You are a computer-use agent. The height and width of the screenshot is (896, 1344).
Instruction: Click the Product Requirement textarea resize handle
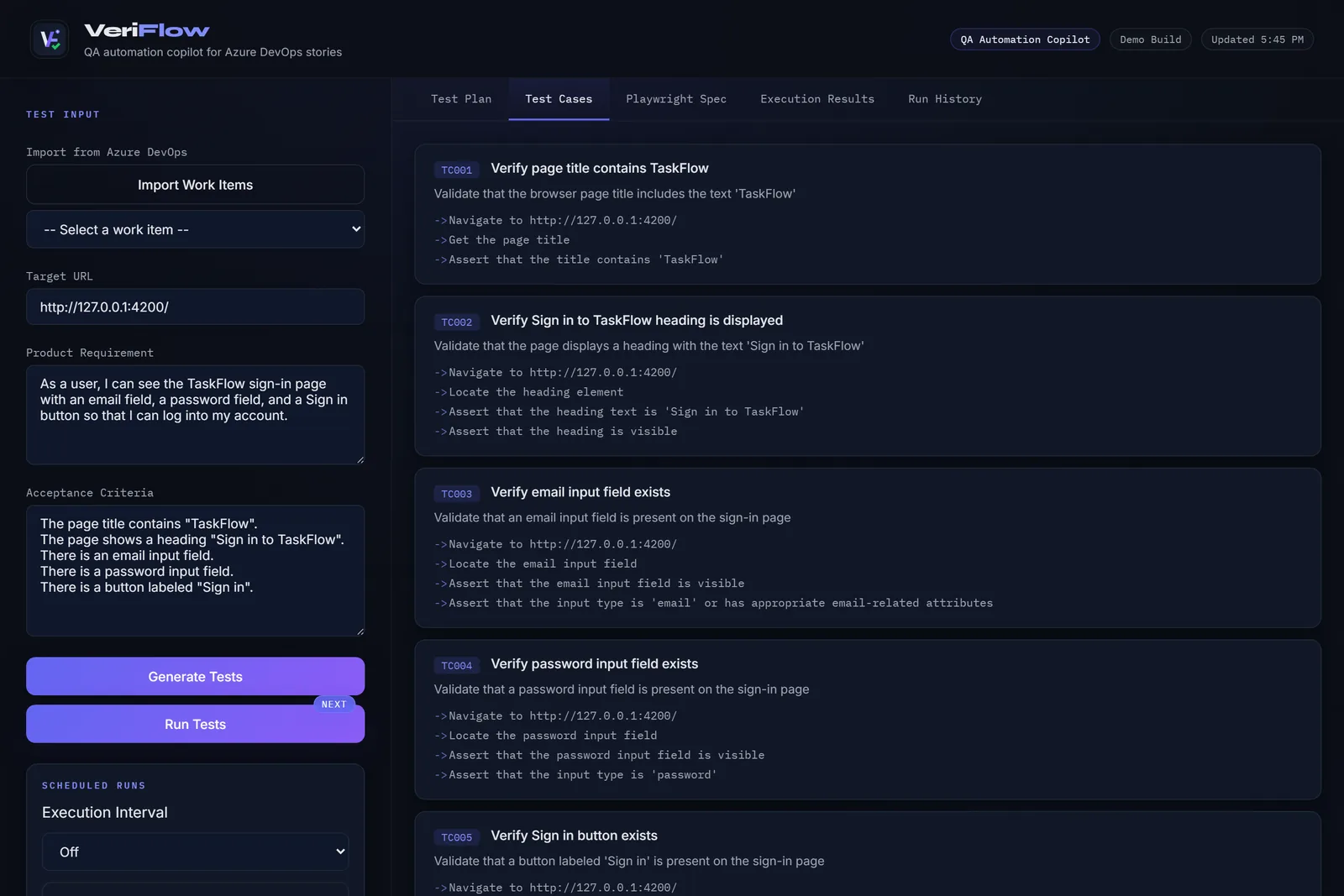coord(360,459)
